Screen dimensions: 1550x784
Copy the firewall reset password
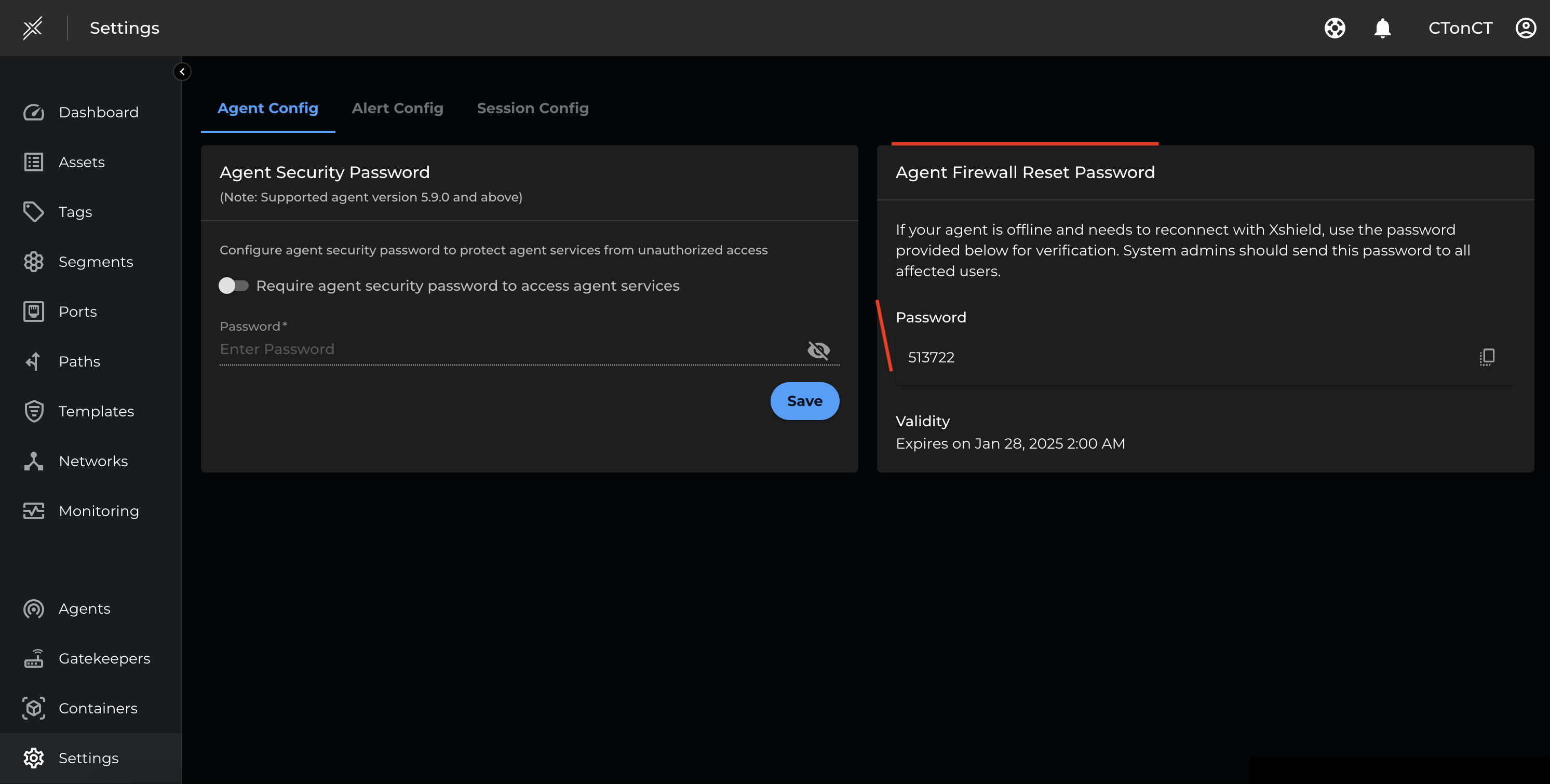click(x=1487, y=357)
